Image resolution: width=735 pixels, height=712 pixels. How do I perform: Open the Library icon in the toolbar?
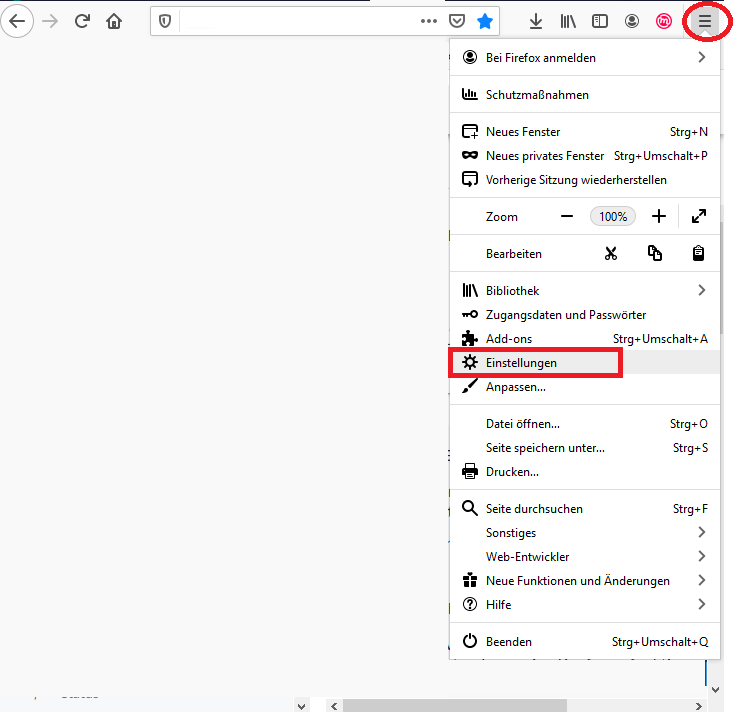coord(568,21)
